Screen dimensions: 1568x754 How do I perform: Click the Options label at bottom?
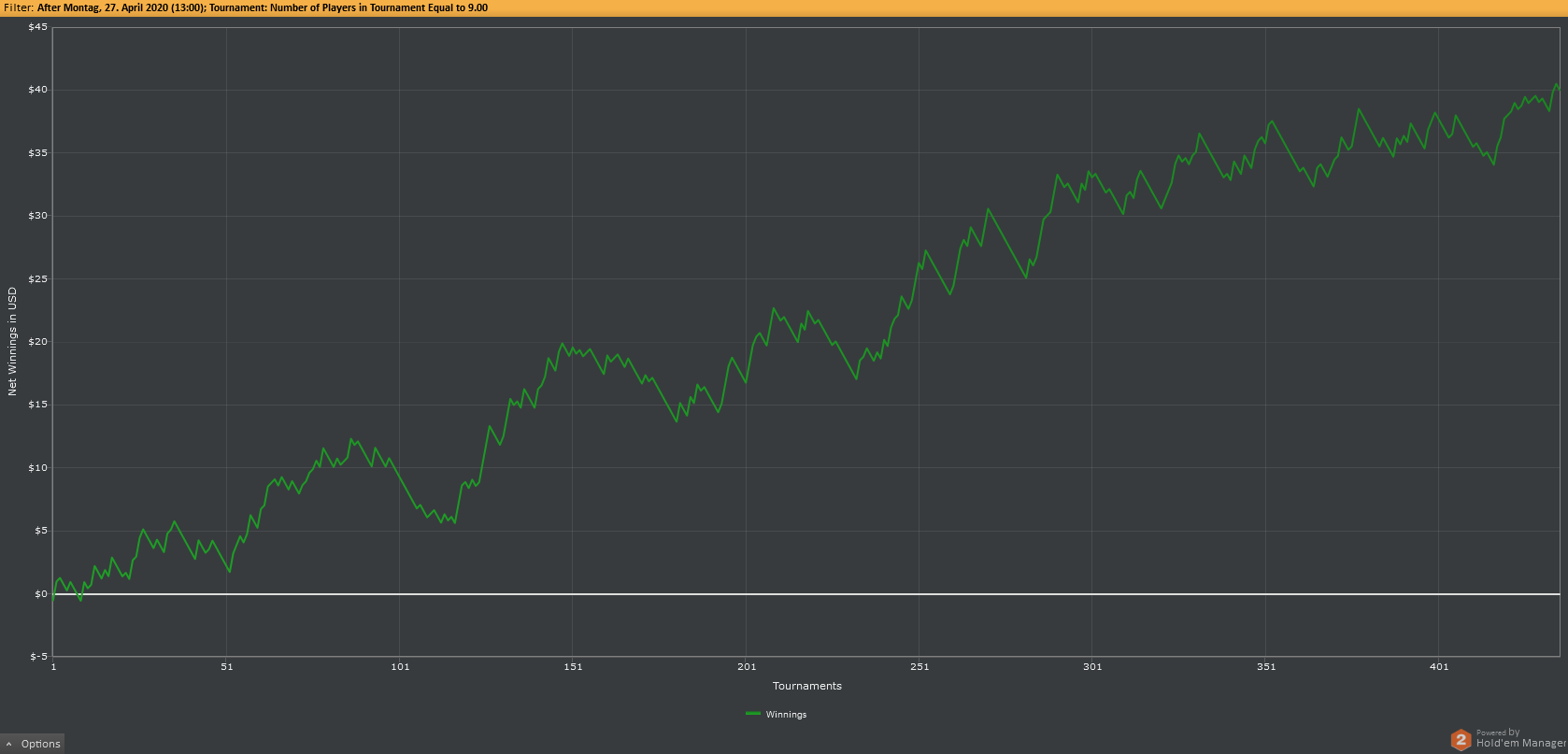[40, 745]
